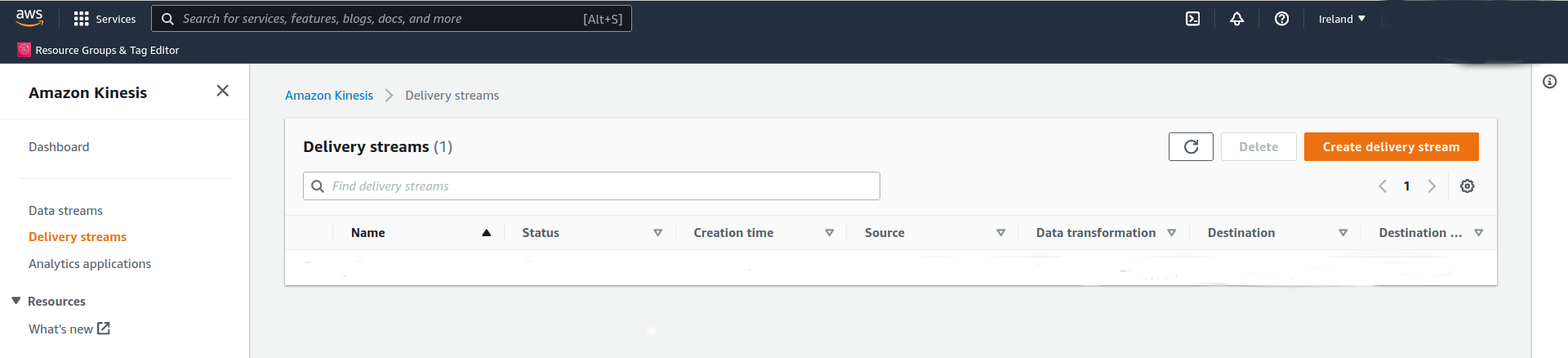The width and height of the screenshot is (1568, 358).
Task: Click the search magnifier icon in top bar
Action: tap(167, 19)
